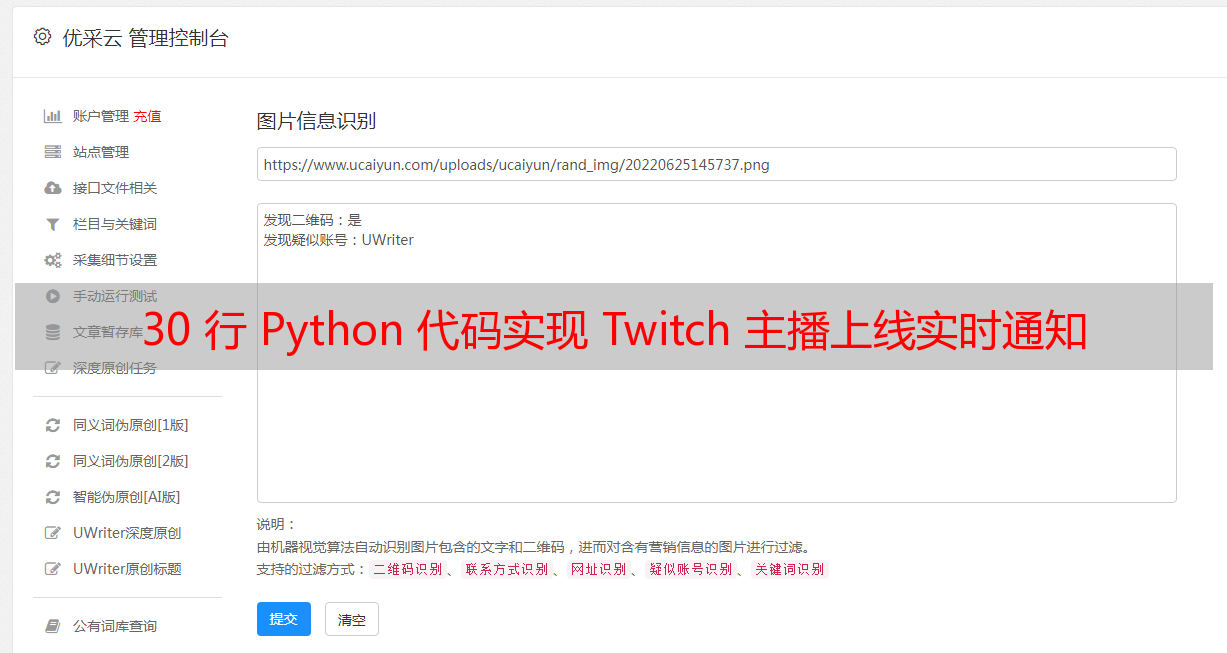Click the result line 发现二维码：是
This screenshot has height=653, width=1227.
pyautogui.click(x=312, y=220)
